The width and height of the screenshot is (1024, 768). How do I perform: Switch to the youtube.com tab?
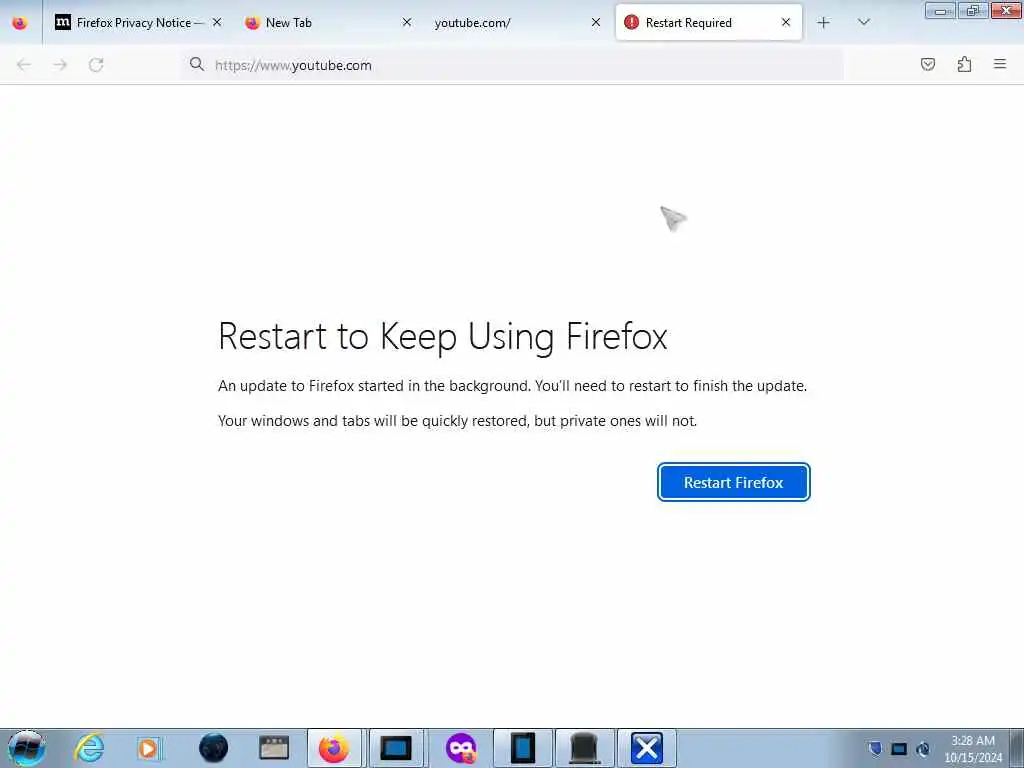click(x=516, y=23)
